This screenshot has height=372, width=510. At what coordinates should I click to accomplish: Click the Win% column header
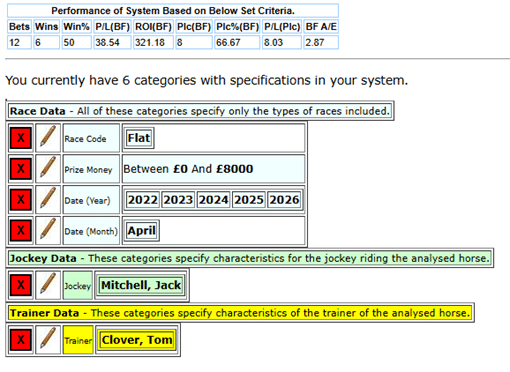pos(77,27)
